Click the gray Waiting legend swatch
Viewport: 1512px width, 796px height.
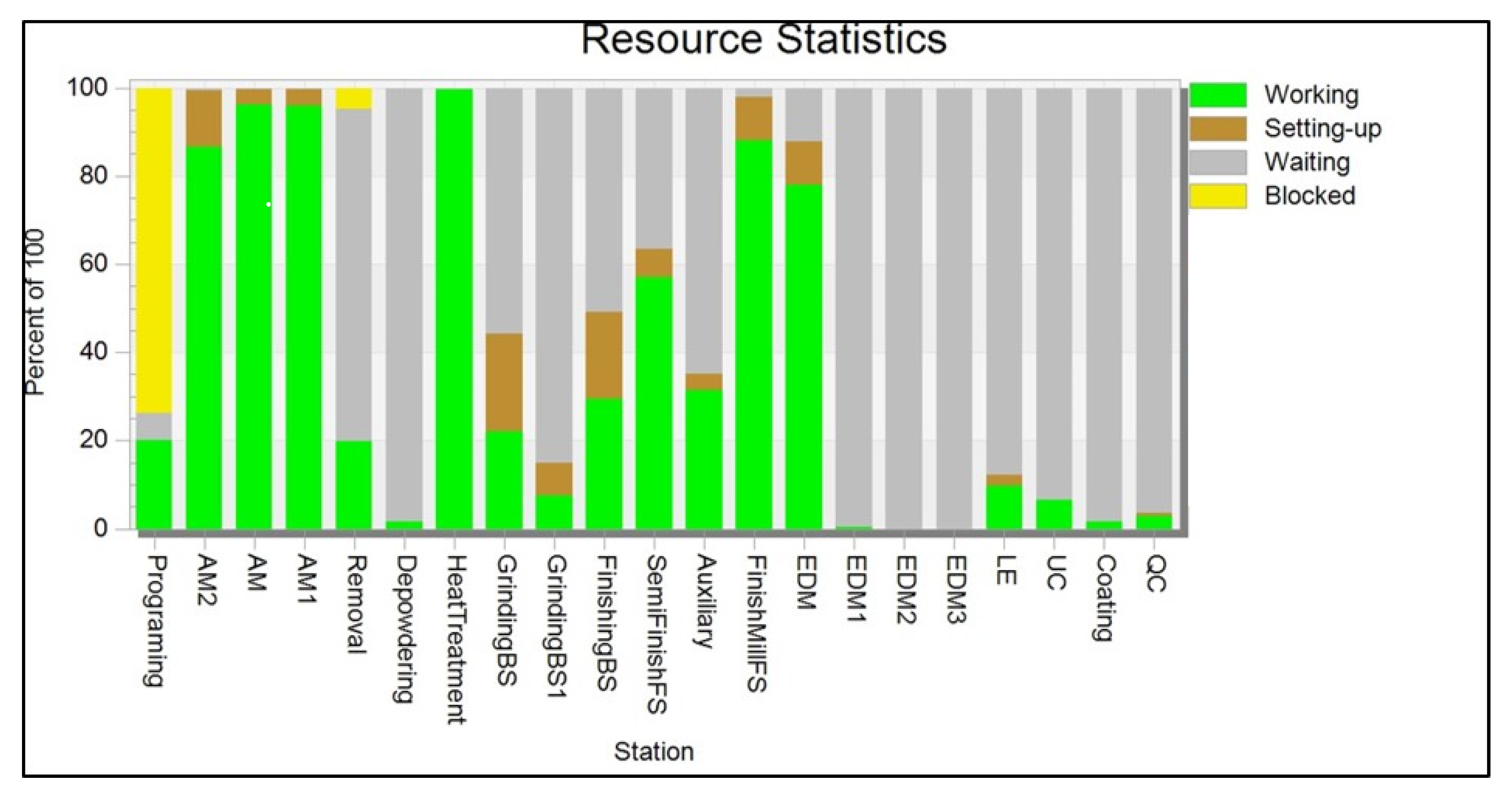point(1218,162)
